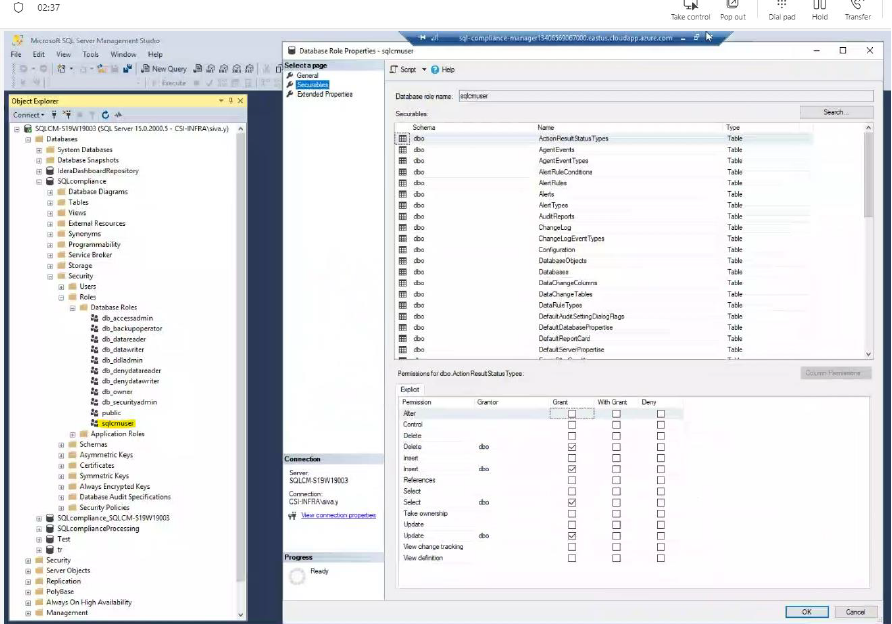Tick Deny checkbox for Take ownership
The image size is (892, 624).
[x=660, y=514]
